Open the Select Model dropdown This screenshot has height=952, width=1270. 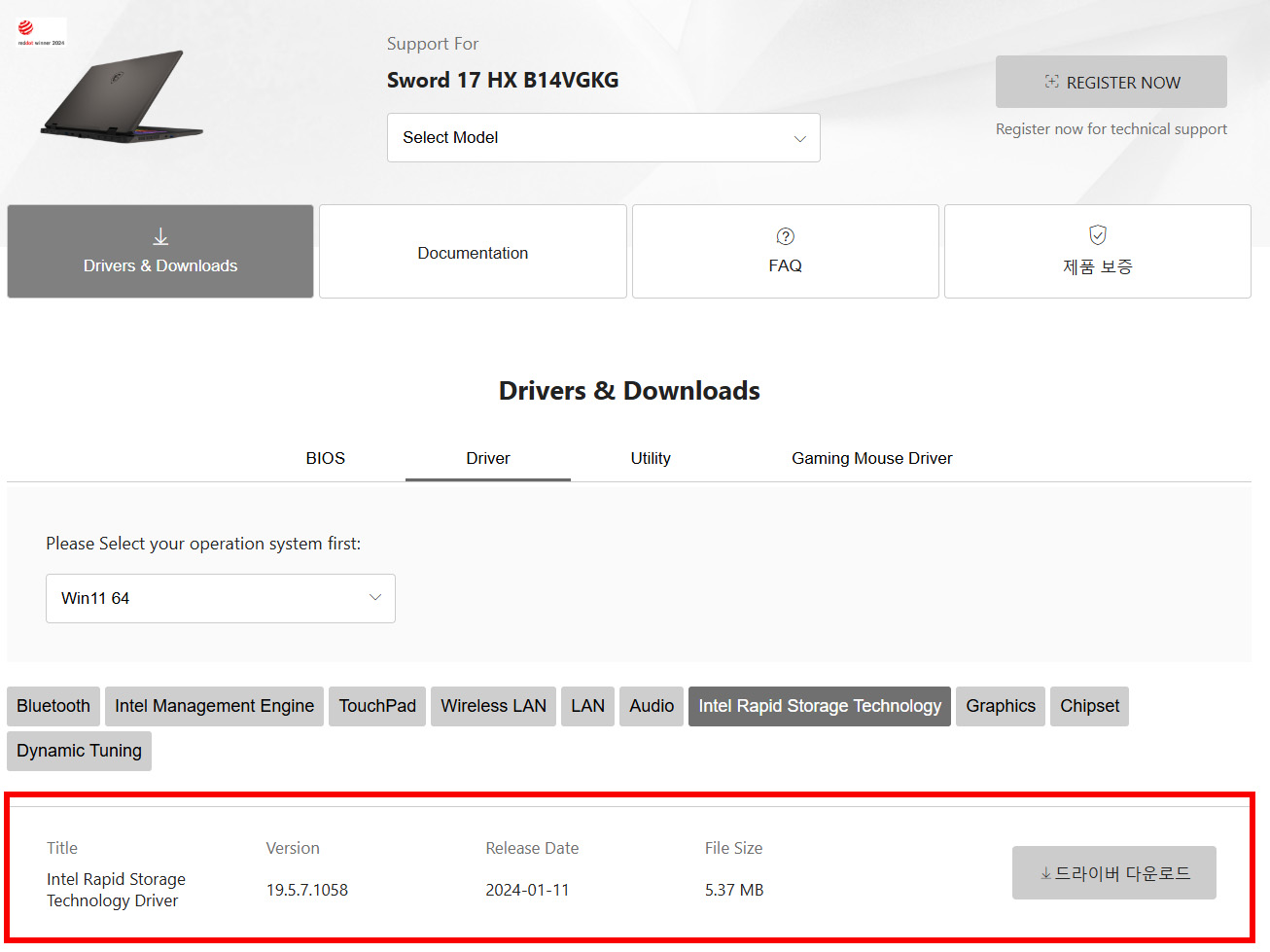(x=603, y=138)
